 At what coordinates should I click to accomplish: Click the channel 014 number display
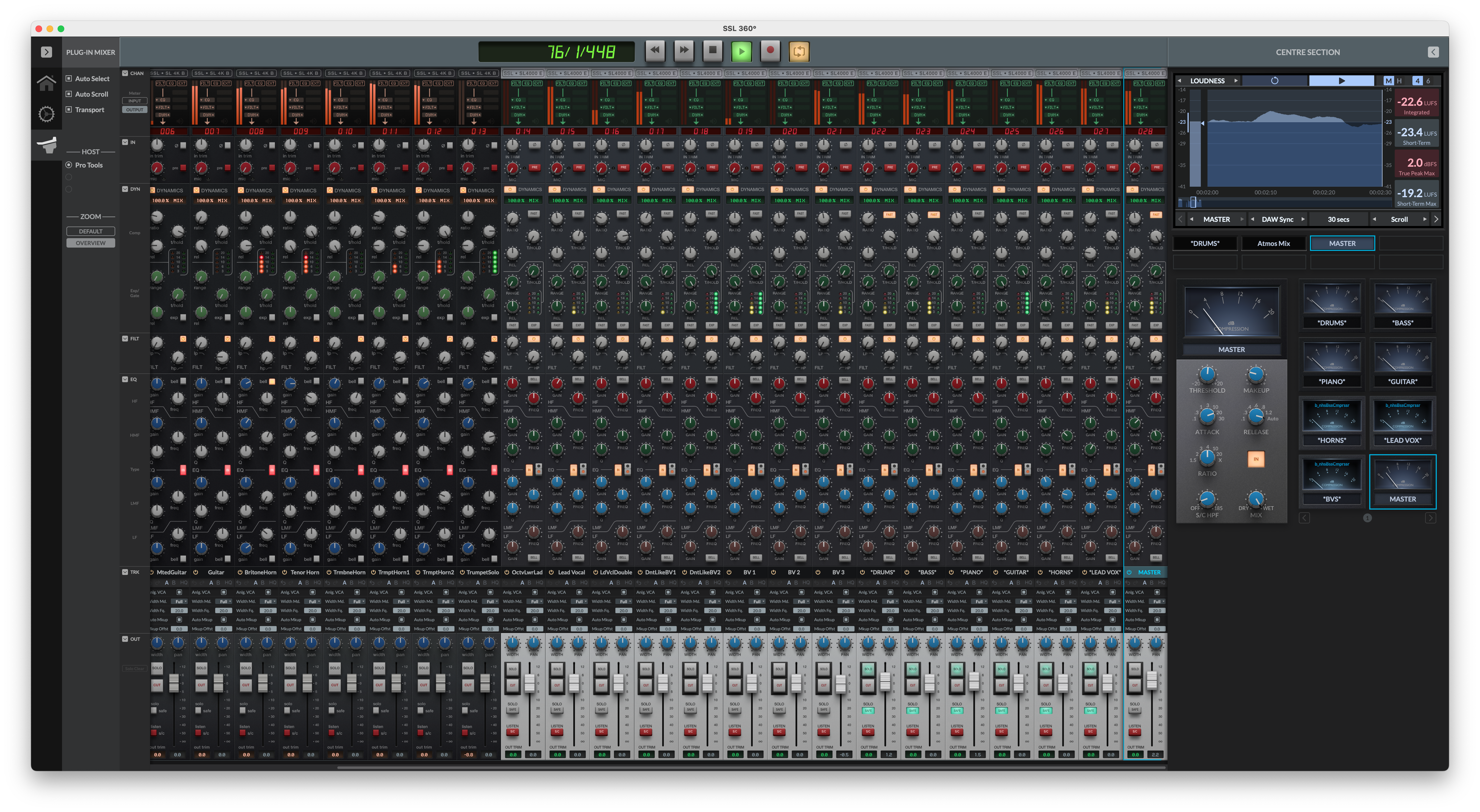[523, 132]
